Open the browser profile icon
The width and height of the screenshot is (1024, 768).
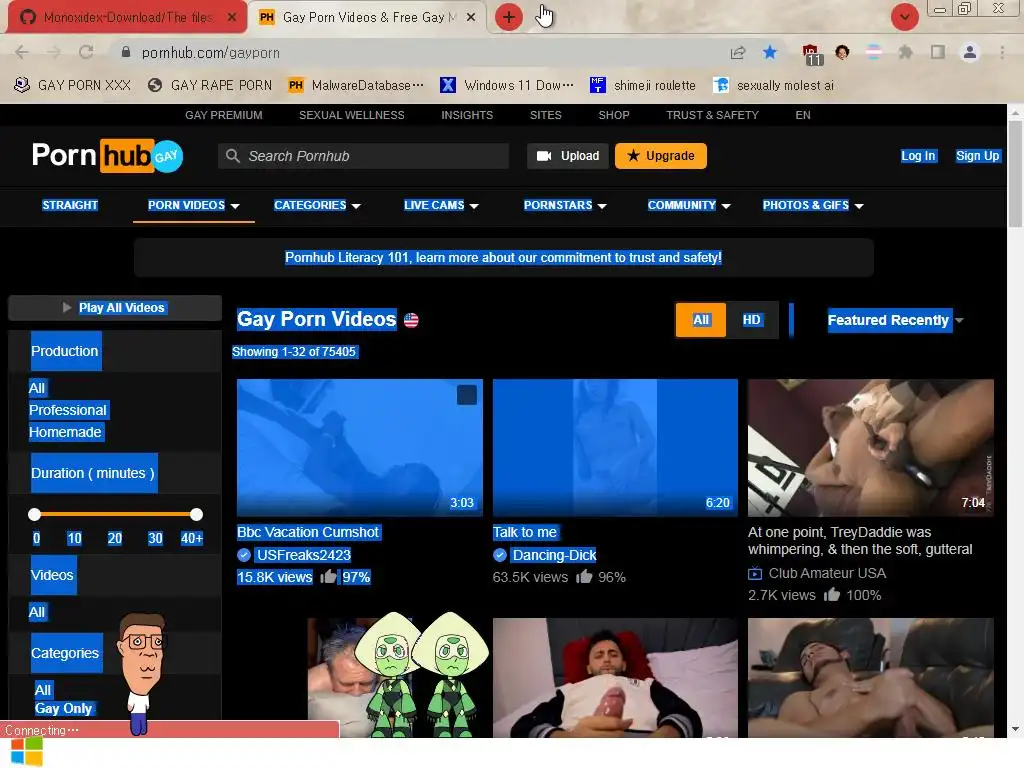(x=970, y=52)
